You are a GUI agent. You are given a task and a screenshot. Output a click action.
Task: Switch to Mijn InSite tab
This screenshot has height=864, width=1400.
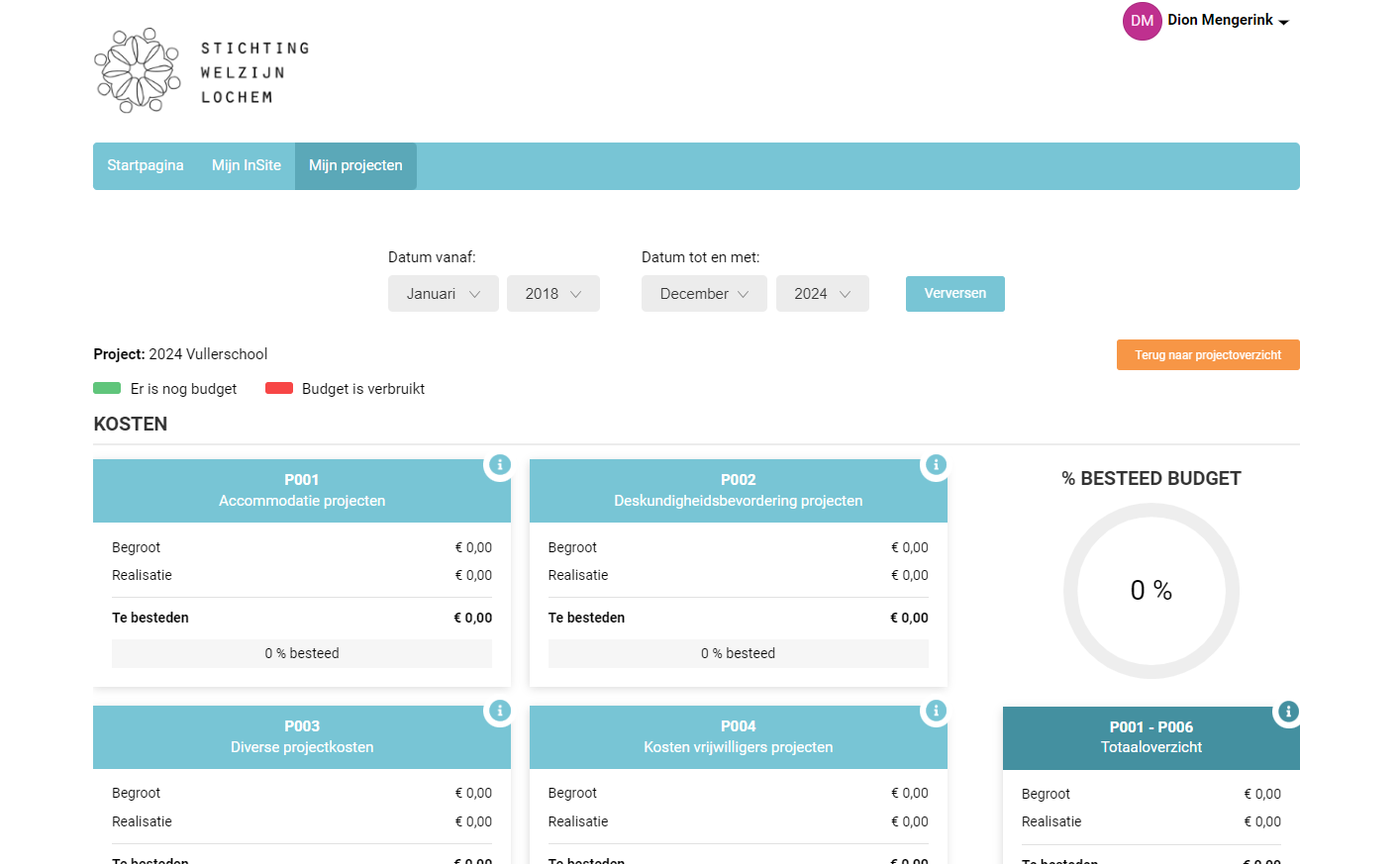click(x=247, y=165)
